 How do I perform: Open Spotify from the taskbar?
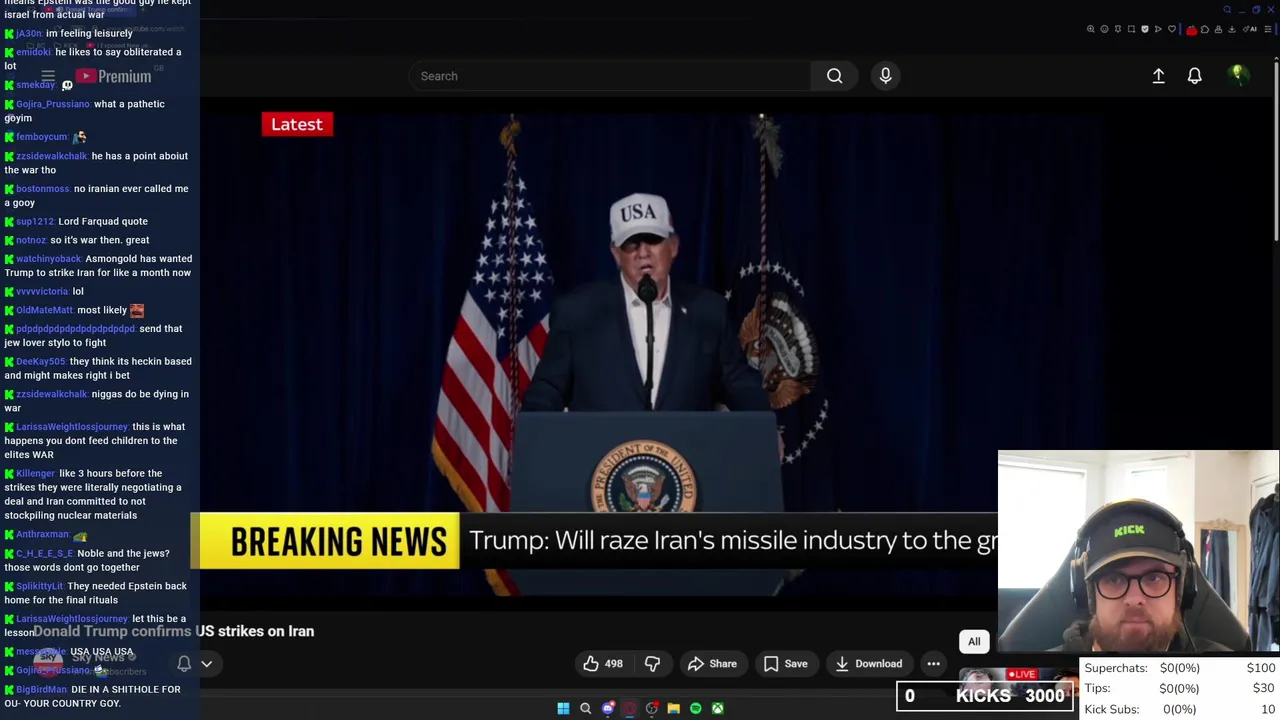pyautogui.click(x=696, y=708)
